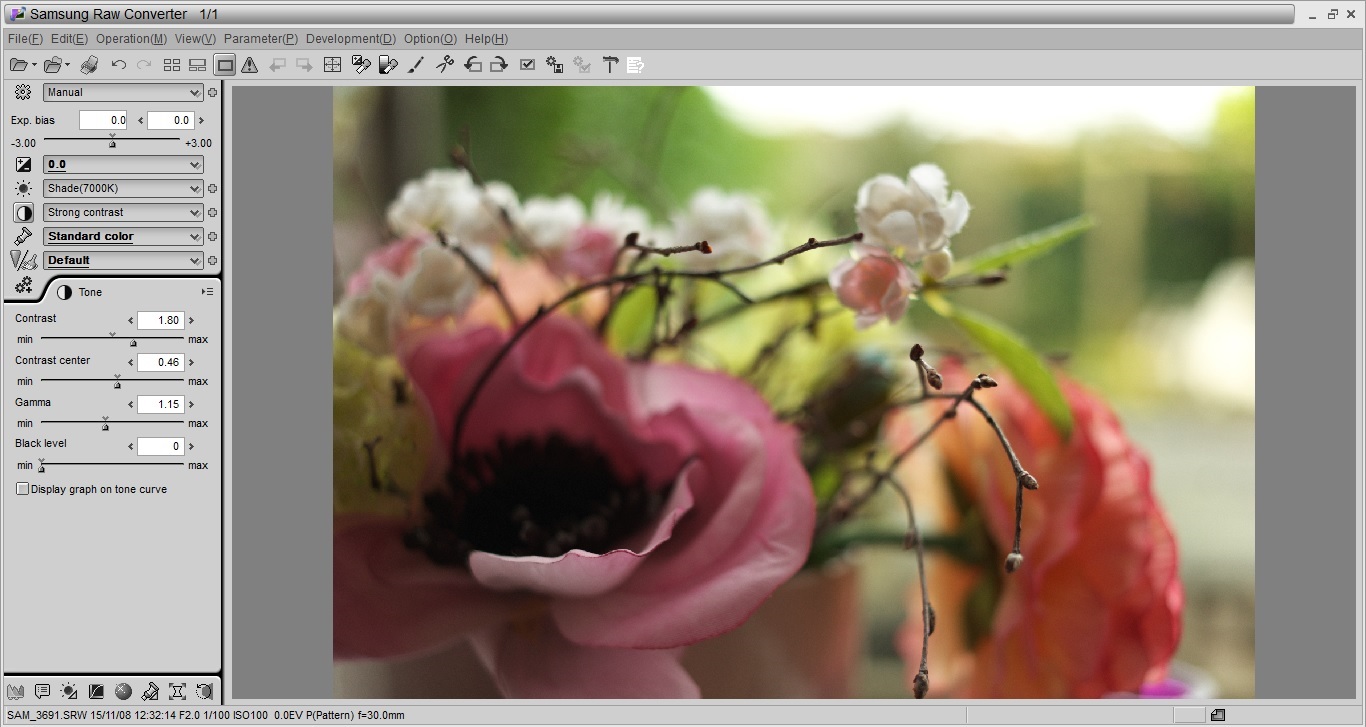
Task: Open the Development menu
Action: pos(350,39)
